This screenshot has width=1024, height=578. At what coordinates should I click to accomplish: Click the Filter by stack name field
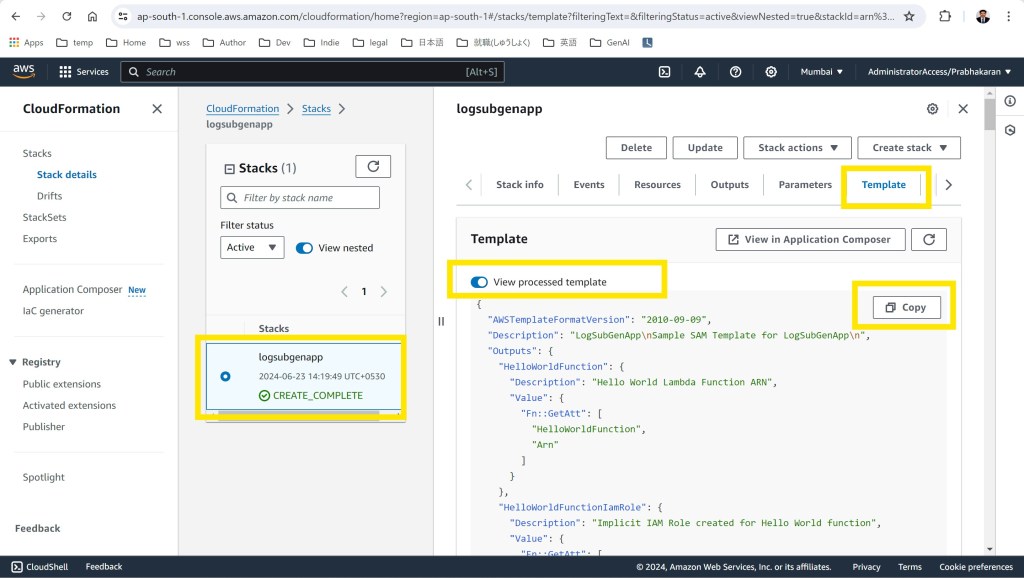[300, 198]
